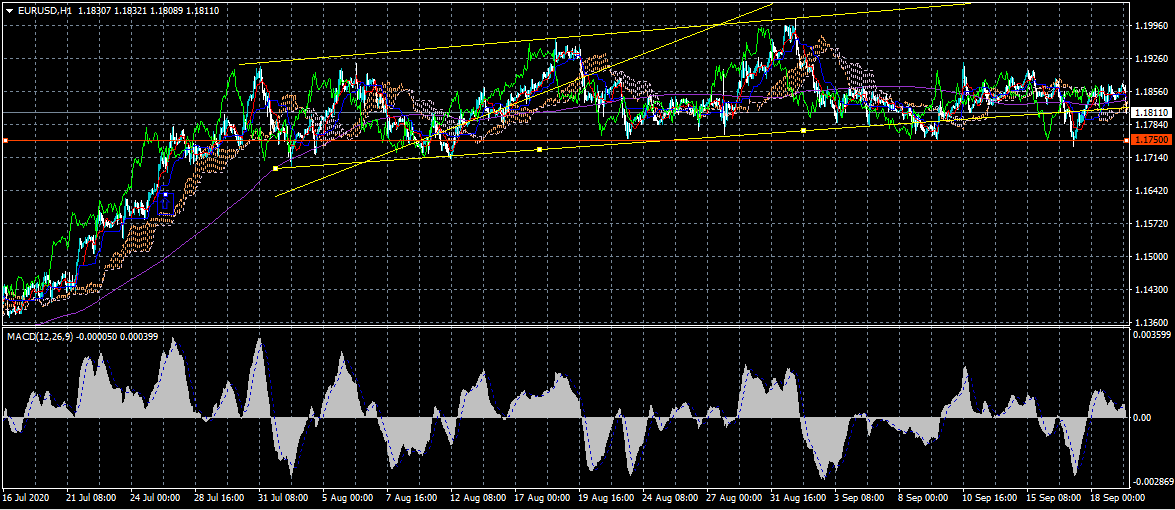This screenshot has width=1175, height=510.
Task: Click the 1.13600 price scale label
Action: pyautogui.click(x=1152, y=322)
